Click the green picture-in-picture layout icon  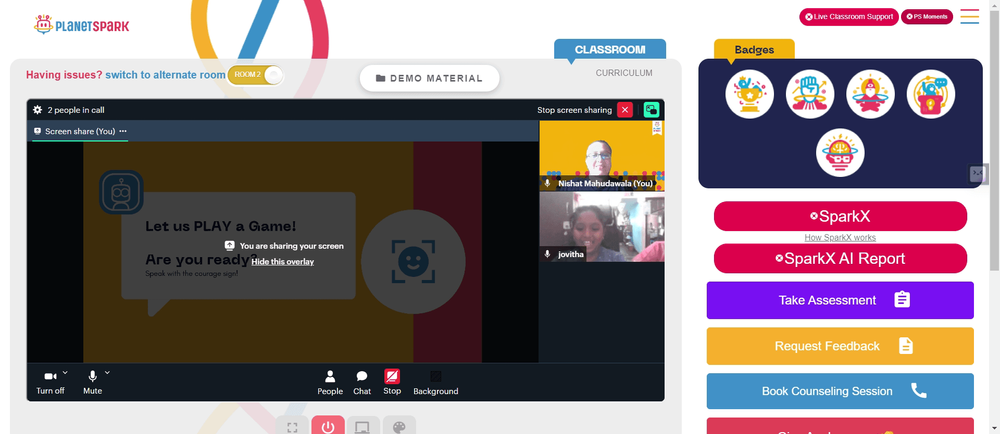(x=651, y=110)
